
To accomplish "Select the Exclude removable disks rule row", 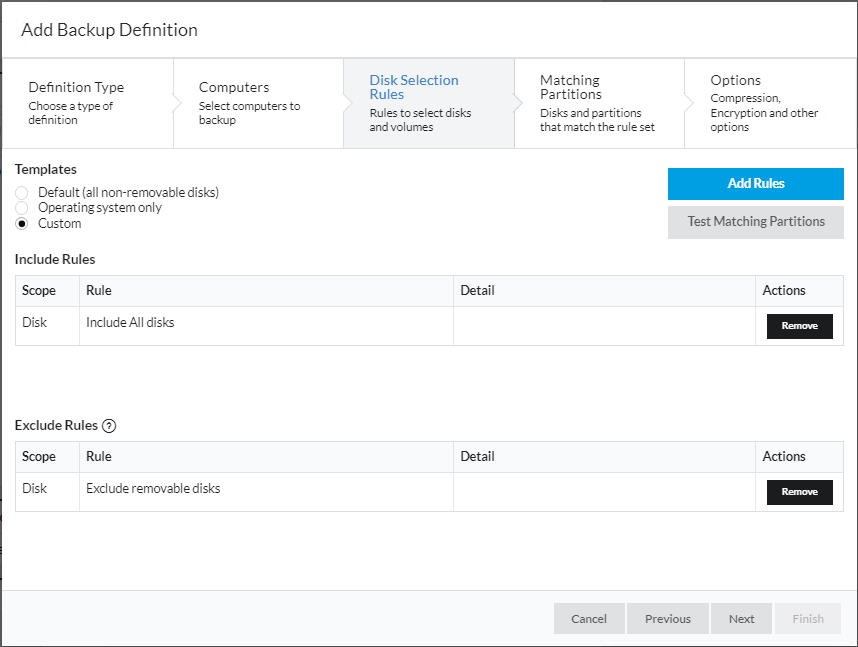I will [x=265, y=489].
